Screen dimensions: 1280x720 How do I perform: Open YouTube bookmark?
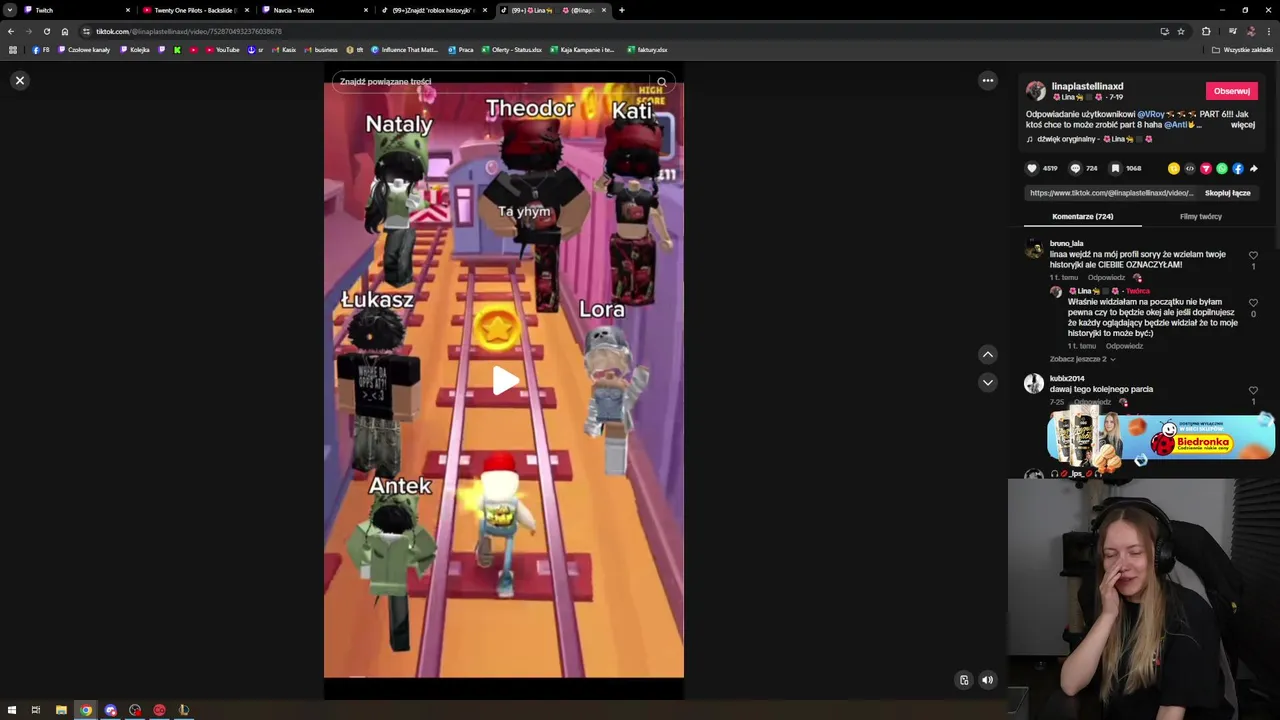click(223, 50)
